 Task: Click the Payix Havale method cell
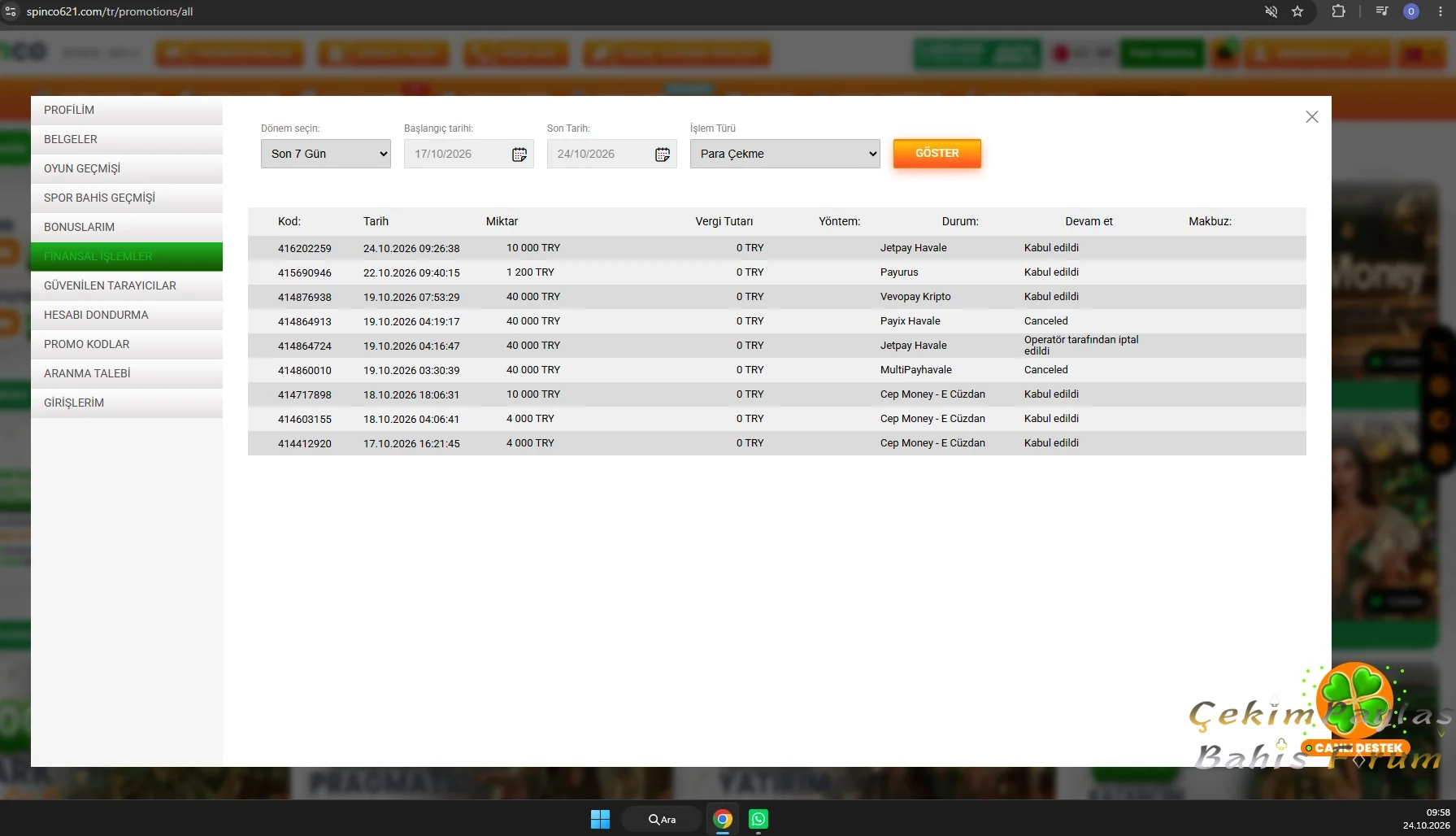tap(911, 321)
